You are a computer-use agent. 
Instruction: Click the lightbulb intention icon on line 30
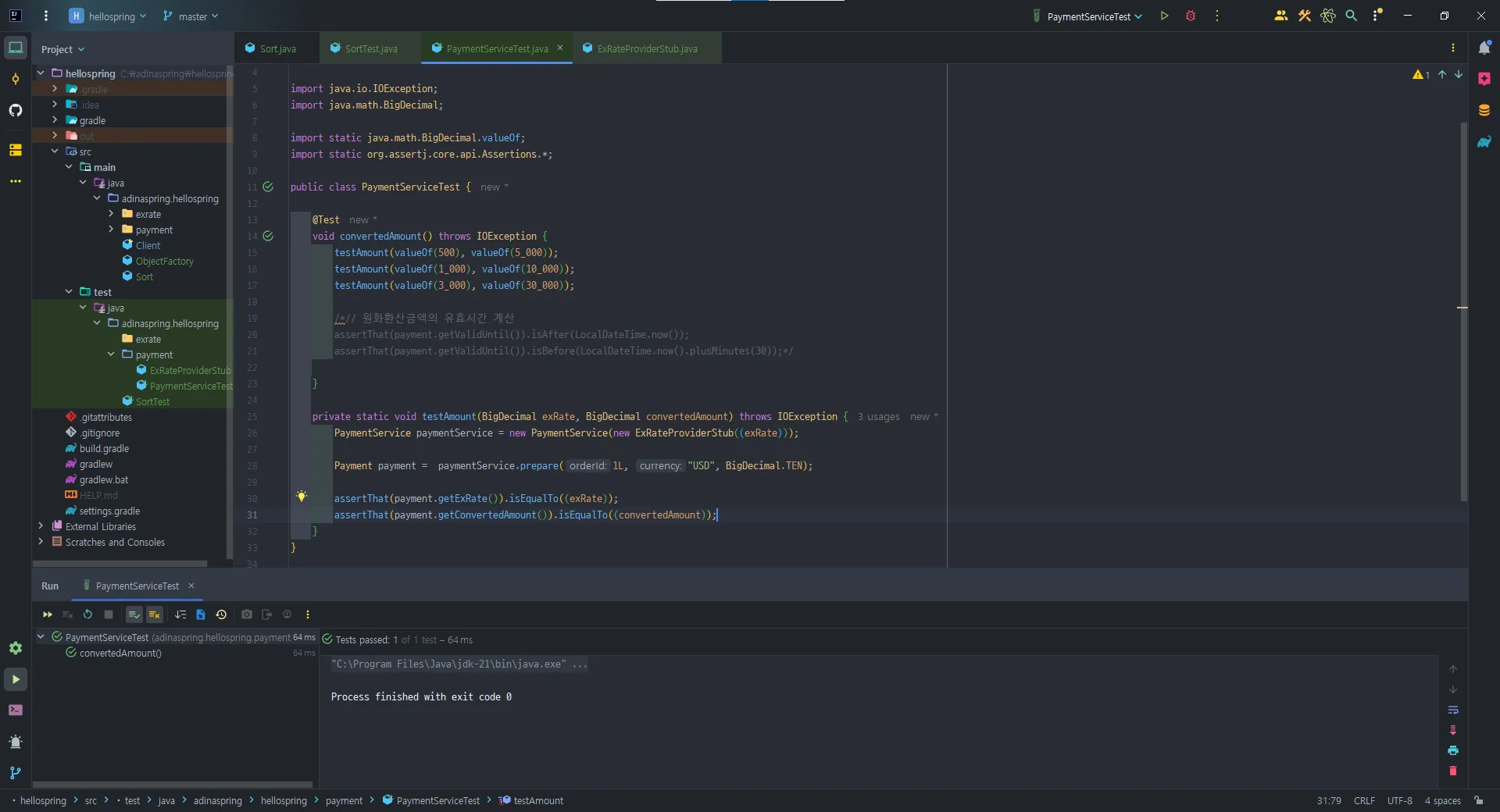302,497
